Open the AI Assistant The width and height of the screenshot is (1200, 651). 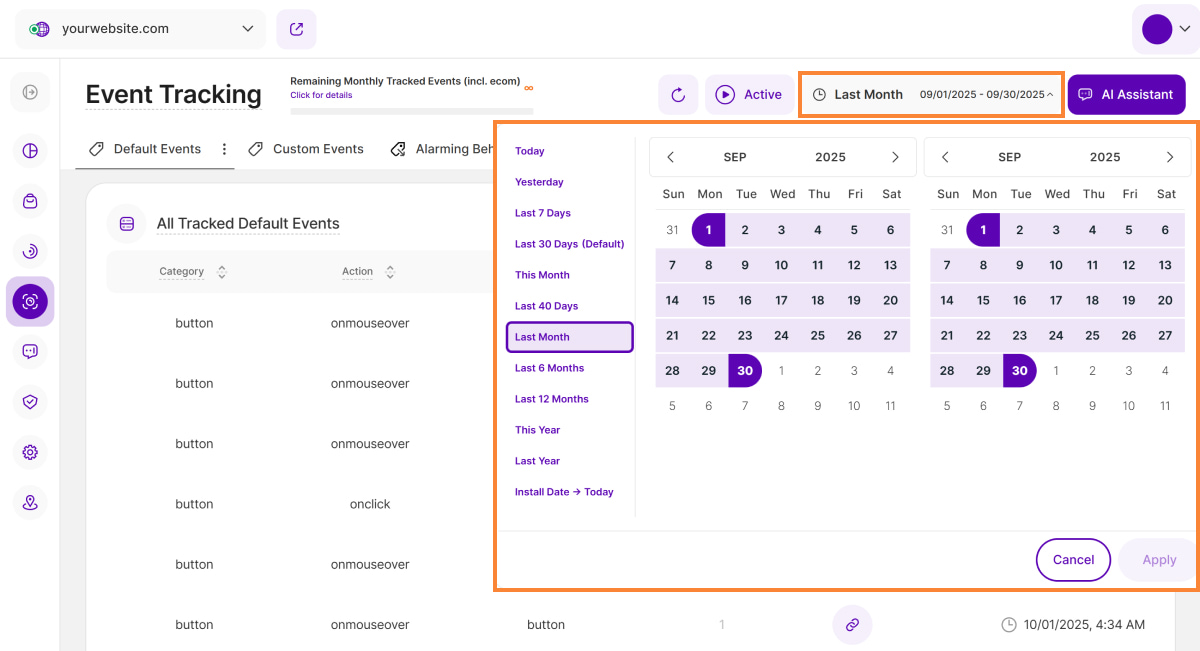(1126, 94)
